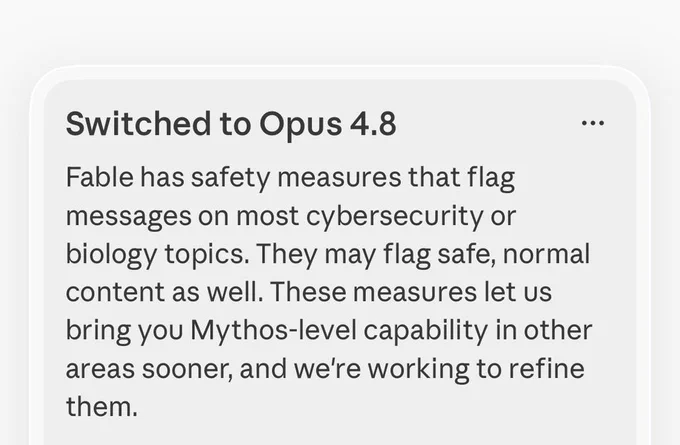Click the final word 'them.' in the notice
This screenshot has width=680, height=445.
[x=101, y=407]
